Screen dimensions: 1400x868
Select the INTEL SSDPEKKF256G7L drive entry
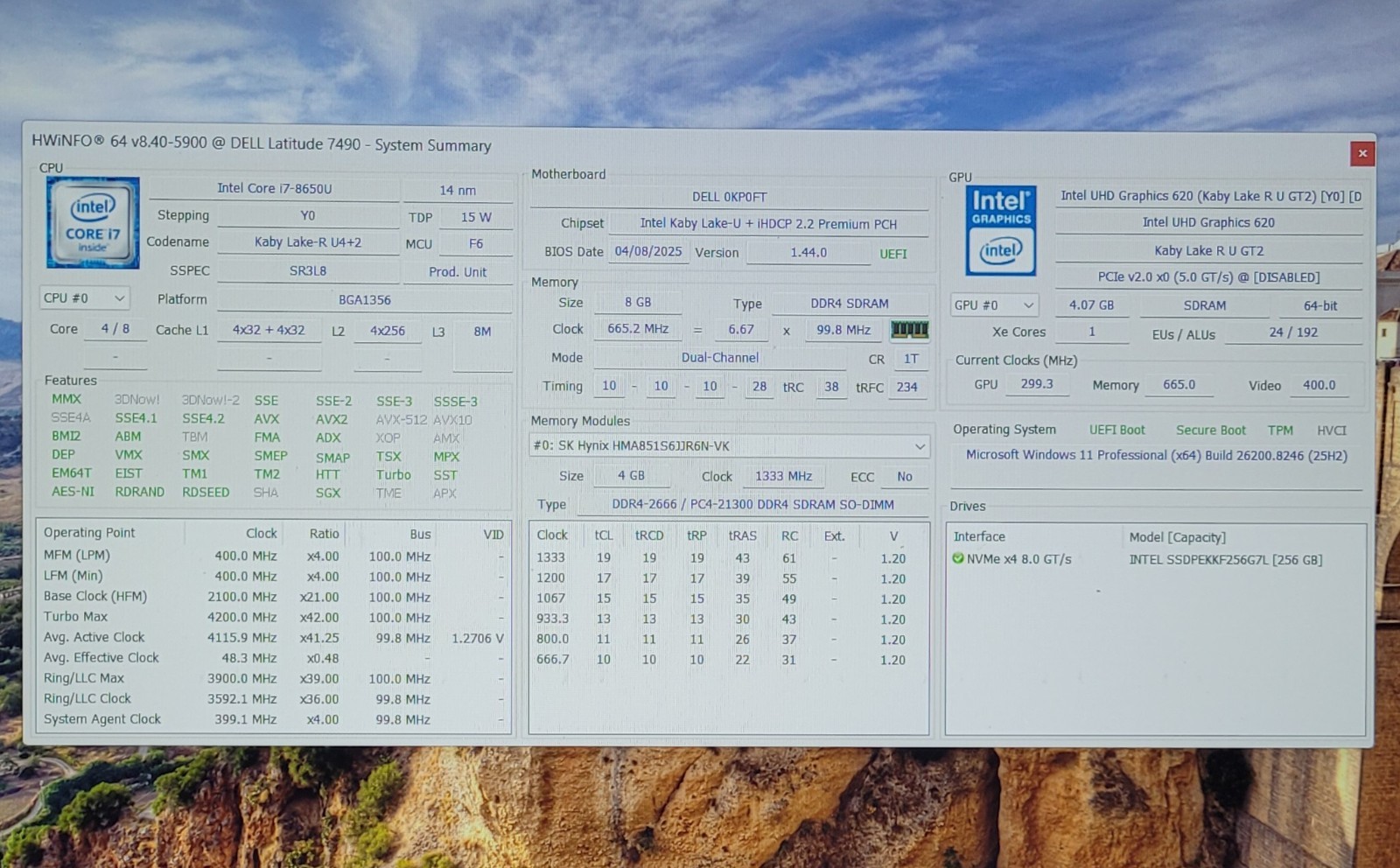pyautogui.click(x=1226, y=560)
